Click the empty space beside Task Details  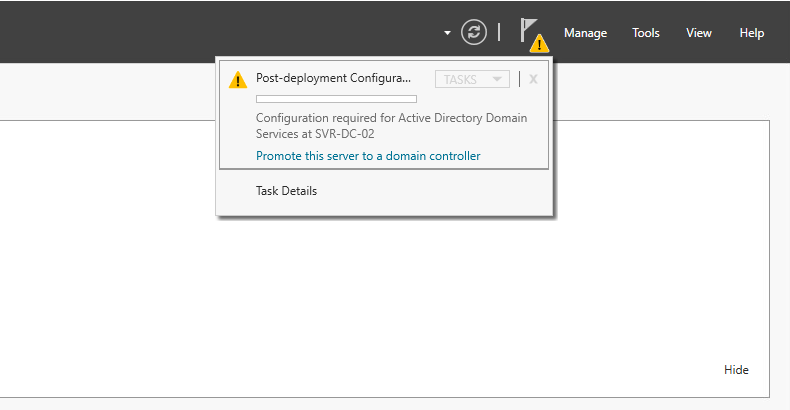[433, 191]
